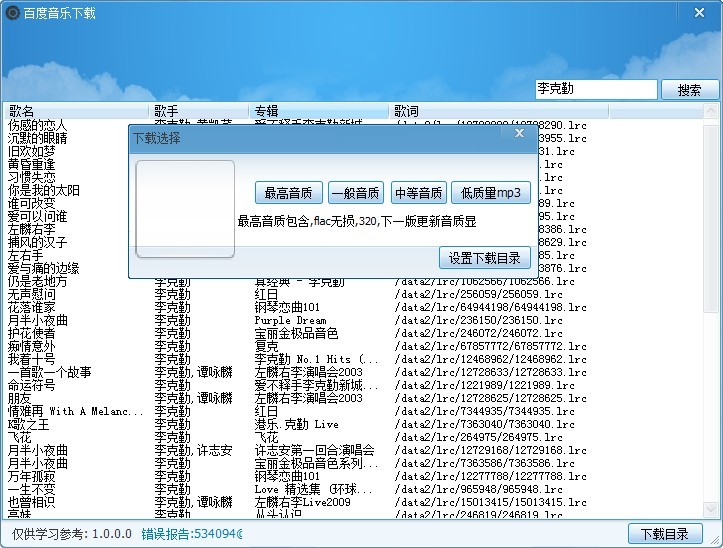Viewport: 723px width, 548px height.
Task: Select the song 习惯失恋
Action: [31, 177]
